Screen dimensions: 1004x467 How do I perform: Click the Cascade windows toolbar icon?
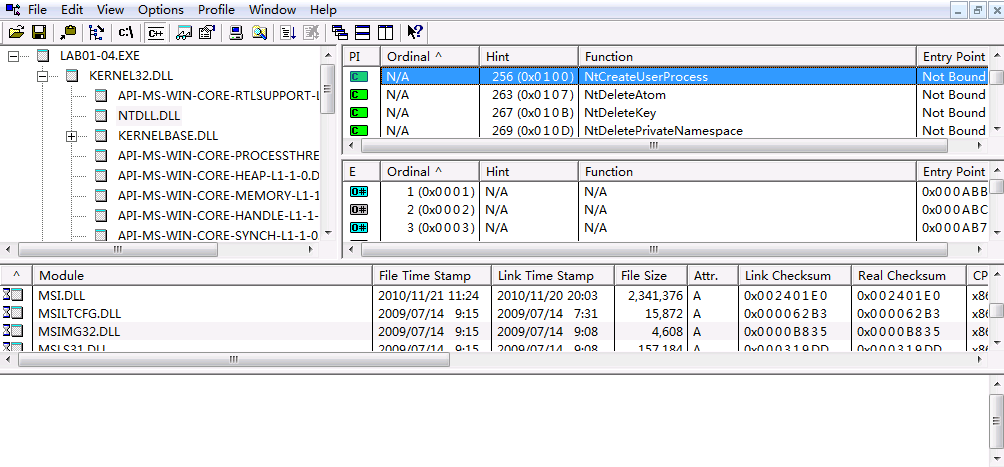coord(340,32)
